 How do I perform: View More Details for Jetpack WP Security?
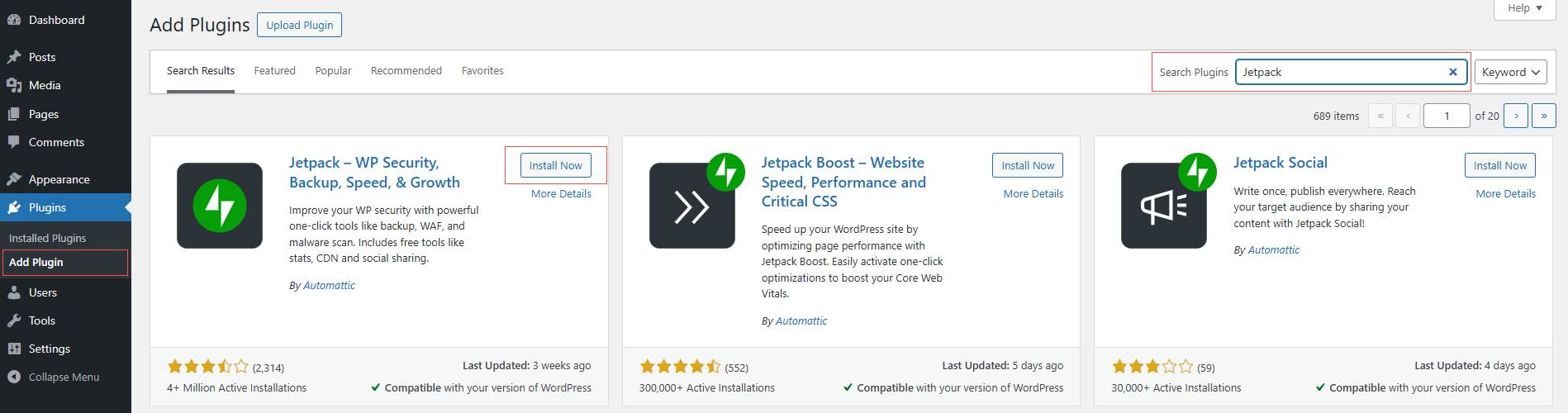[x=561, y=194]
